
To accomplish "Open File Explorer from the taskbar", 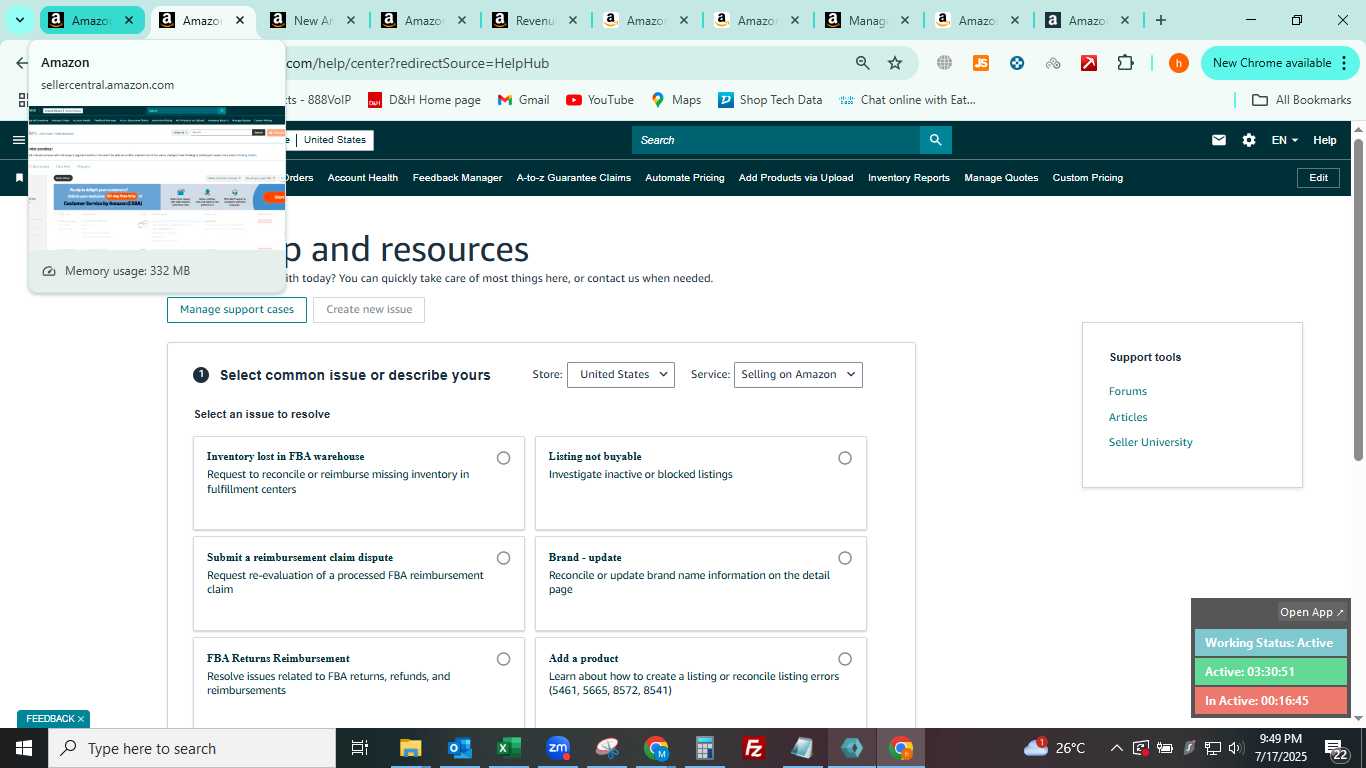I will [410, 748].
